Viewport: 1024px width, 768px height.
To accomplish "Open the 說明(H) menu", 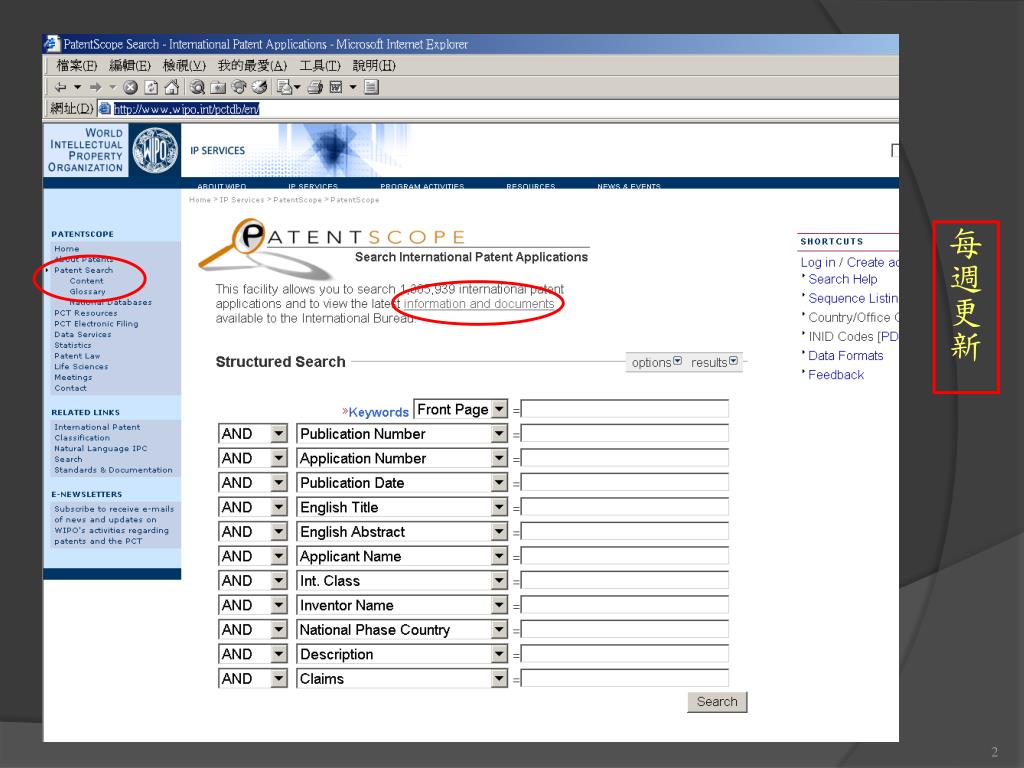I will 374,65.
